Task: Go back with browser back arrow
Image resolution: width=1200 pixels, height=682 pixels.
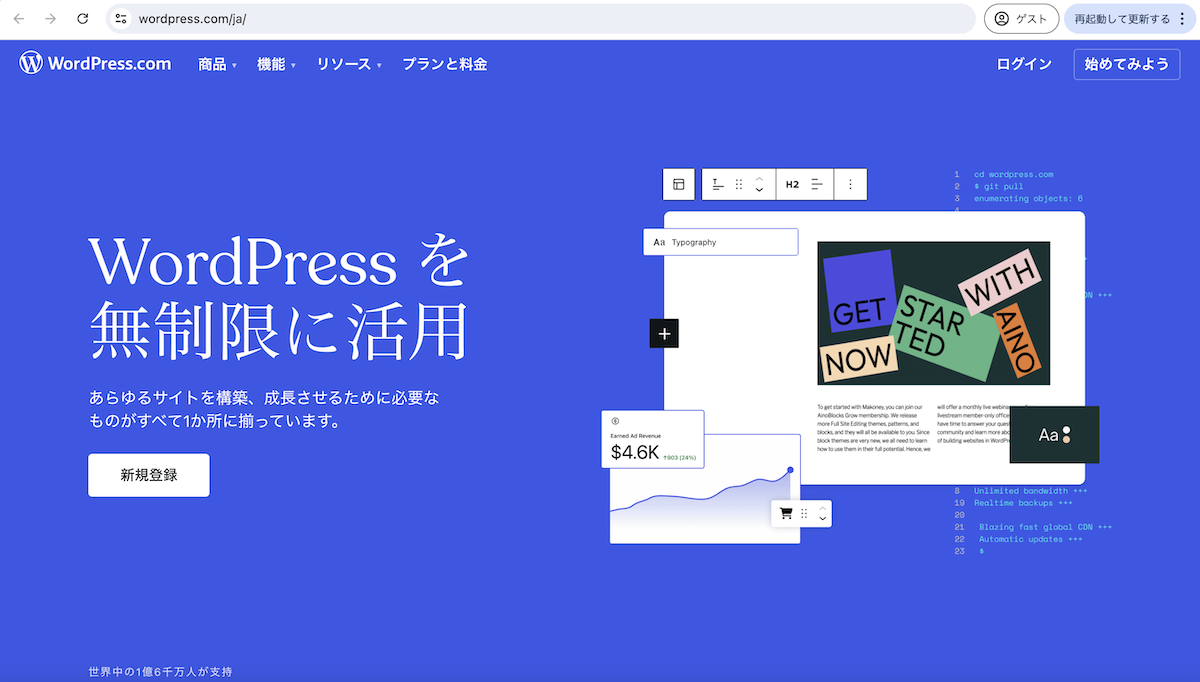Action: point(19,19)
